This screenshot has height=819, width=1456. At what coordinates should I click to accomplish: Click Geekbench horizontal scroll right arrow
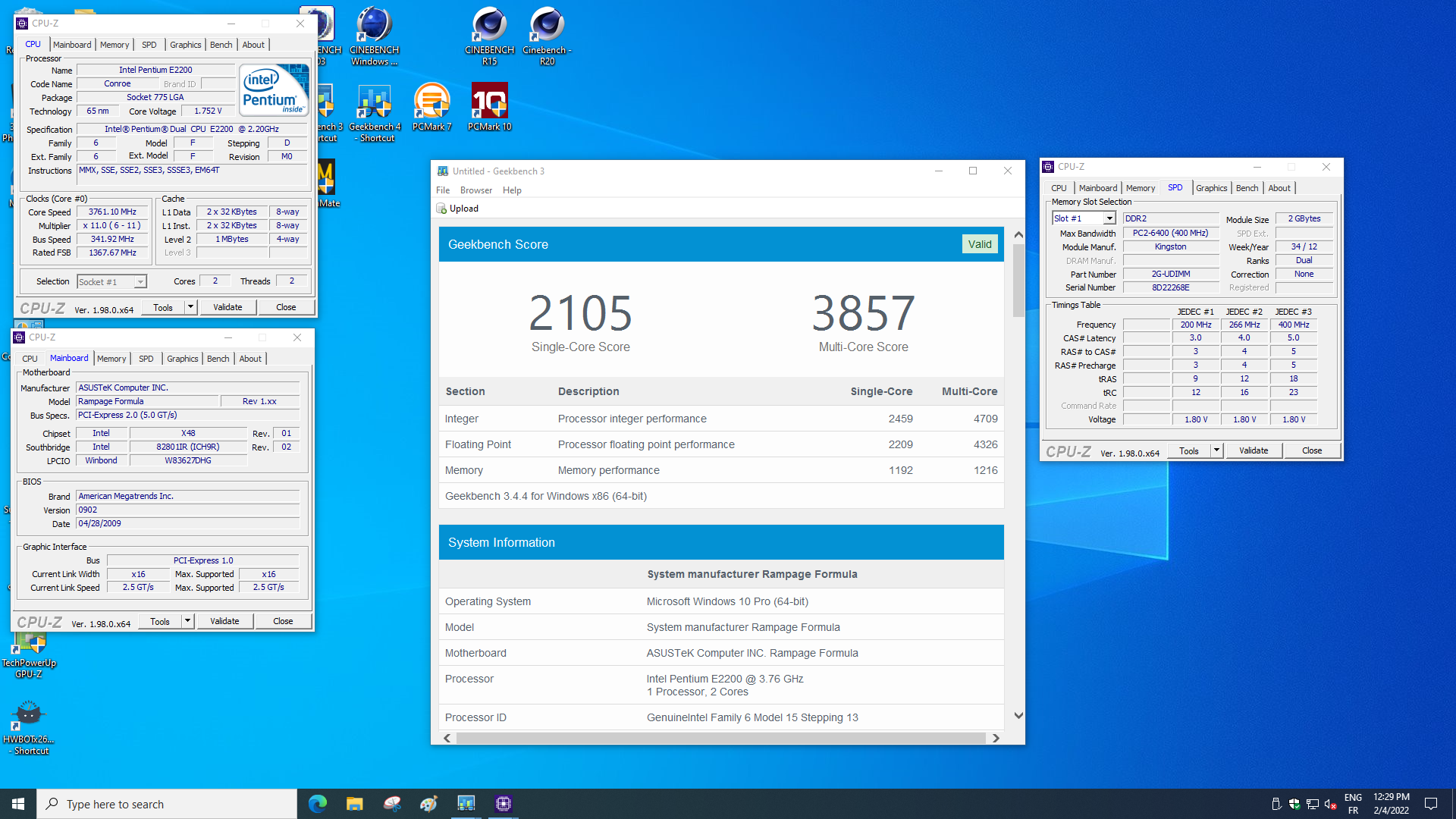[996, 738]
